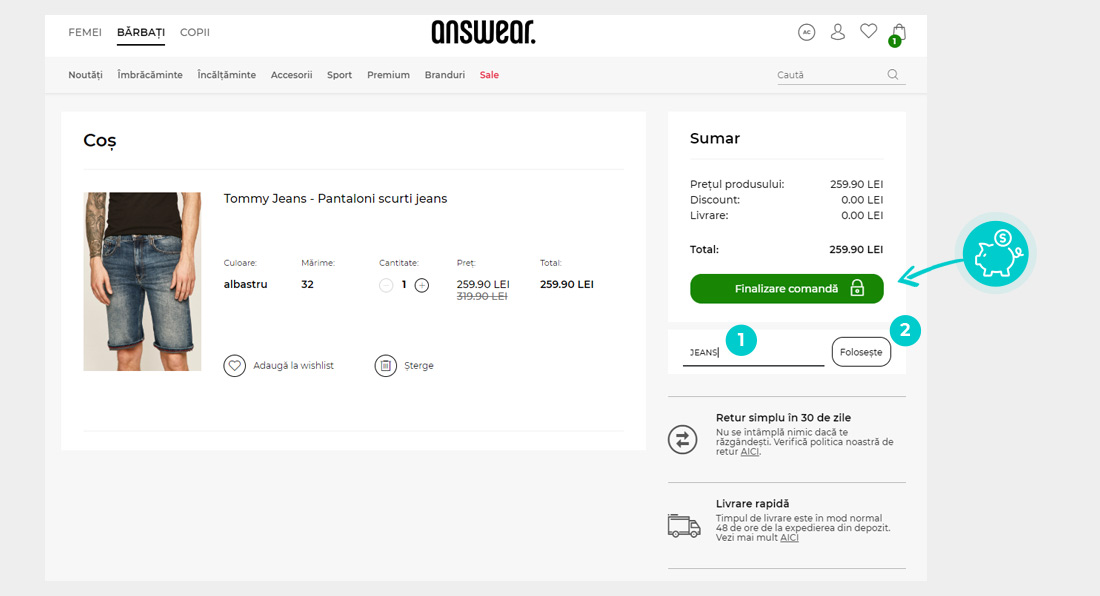Click the Sumar heading
Viewport: 1100px width, 596px height.
click(715, 138)
